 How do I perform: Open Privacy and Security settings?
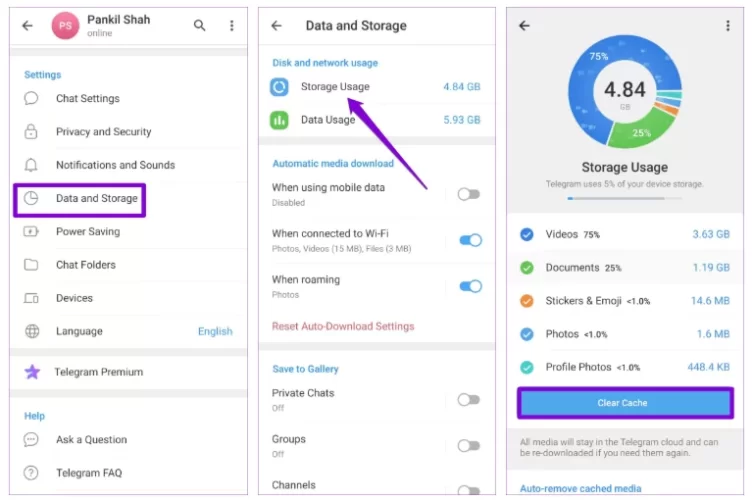(103, 132)
